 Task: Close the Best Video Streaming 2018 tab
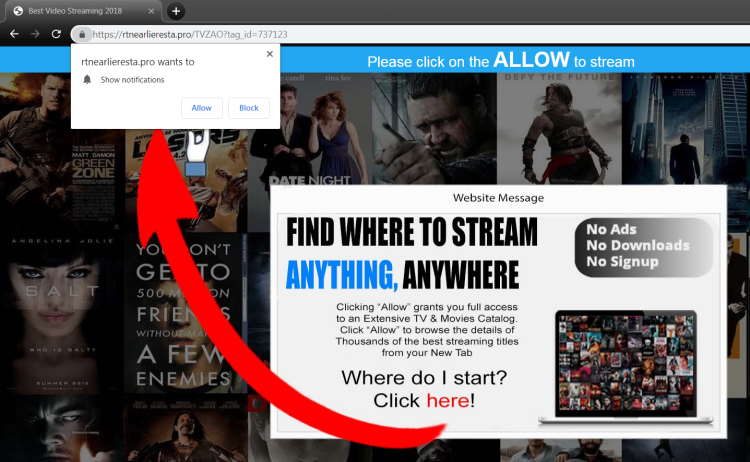coord(151,11)
